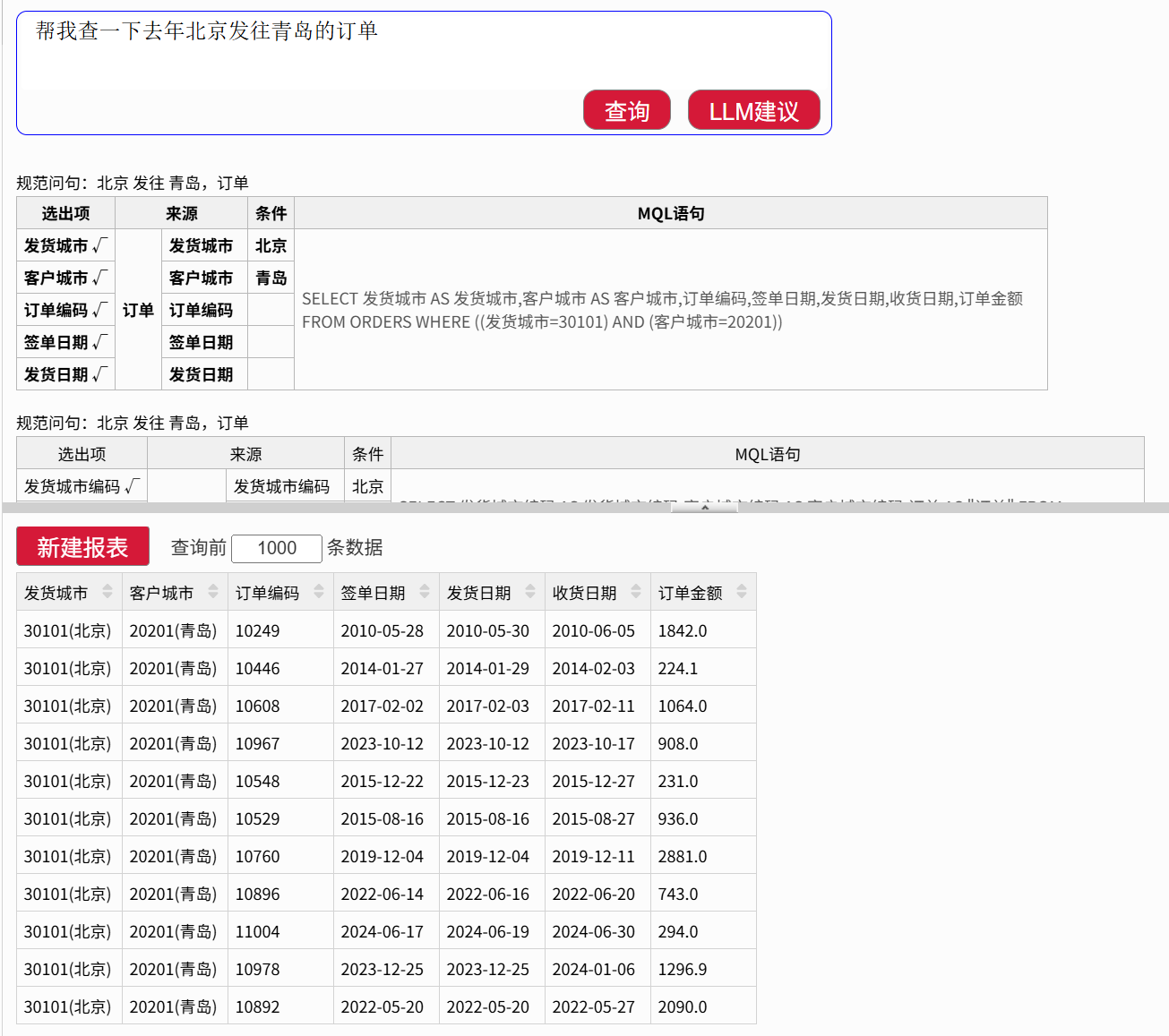Collapse panel using the splitter arrow handle

tap(705, 508)
